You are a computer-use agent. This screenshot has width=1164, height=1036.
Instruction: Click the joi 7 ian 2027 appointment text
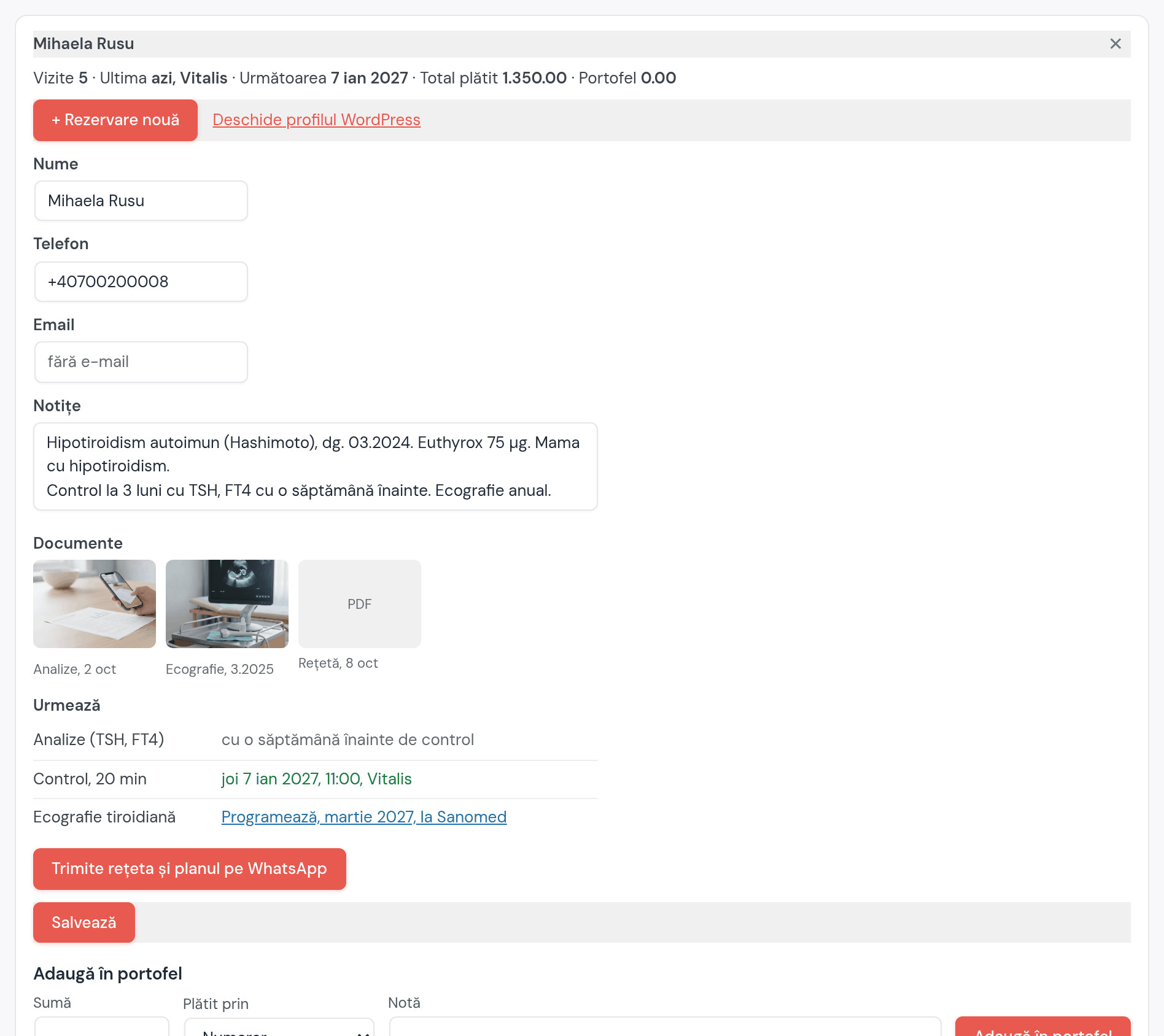pyautogui.click(x=316, y=779)
